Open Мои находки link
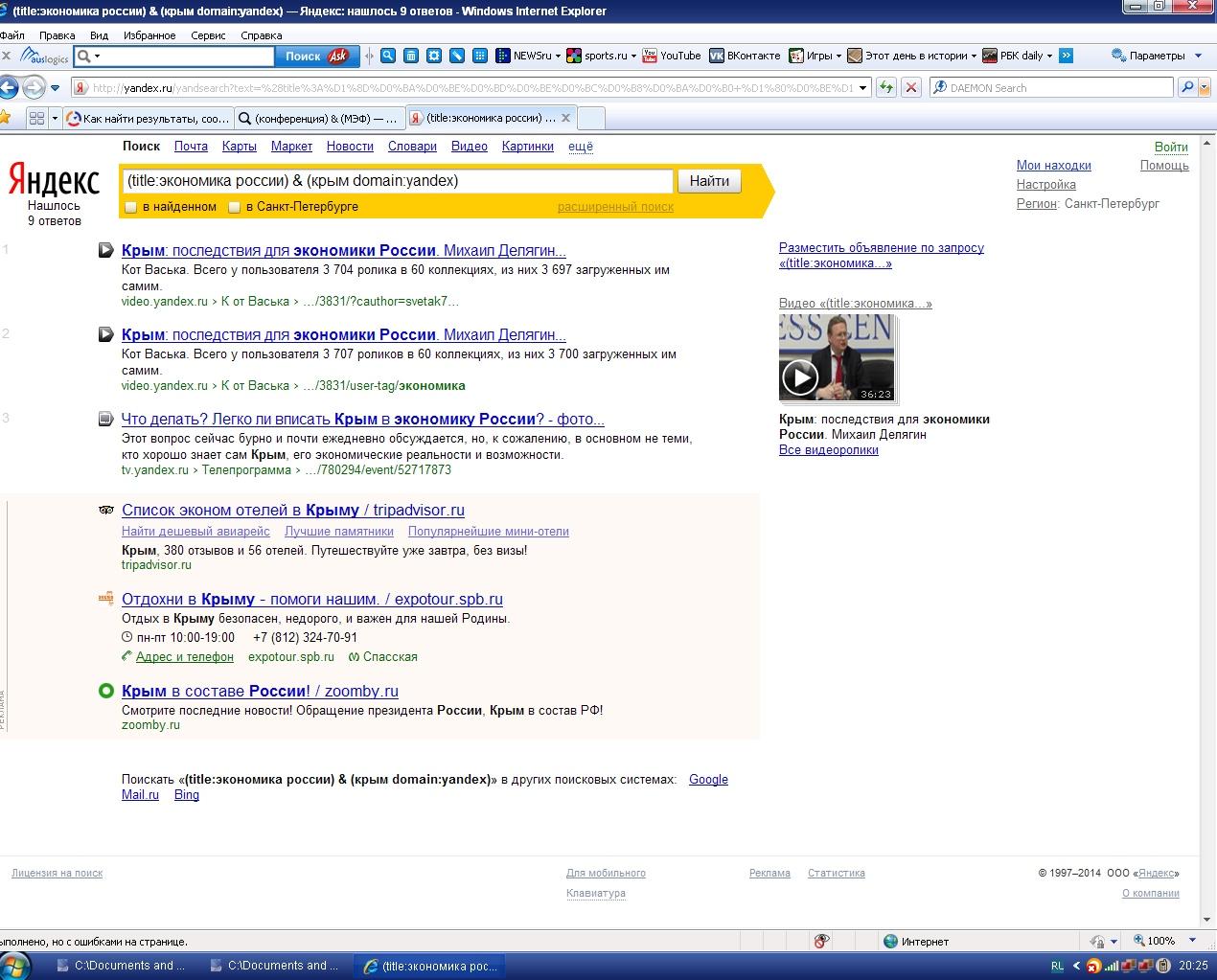This screenshot has height=980, width=1217. click(1054, 166)
